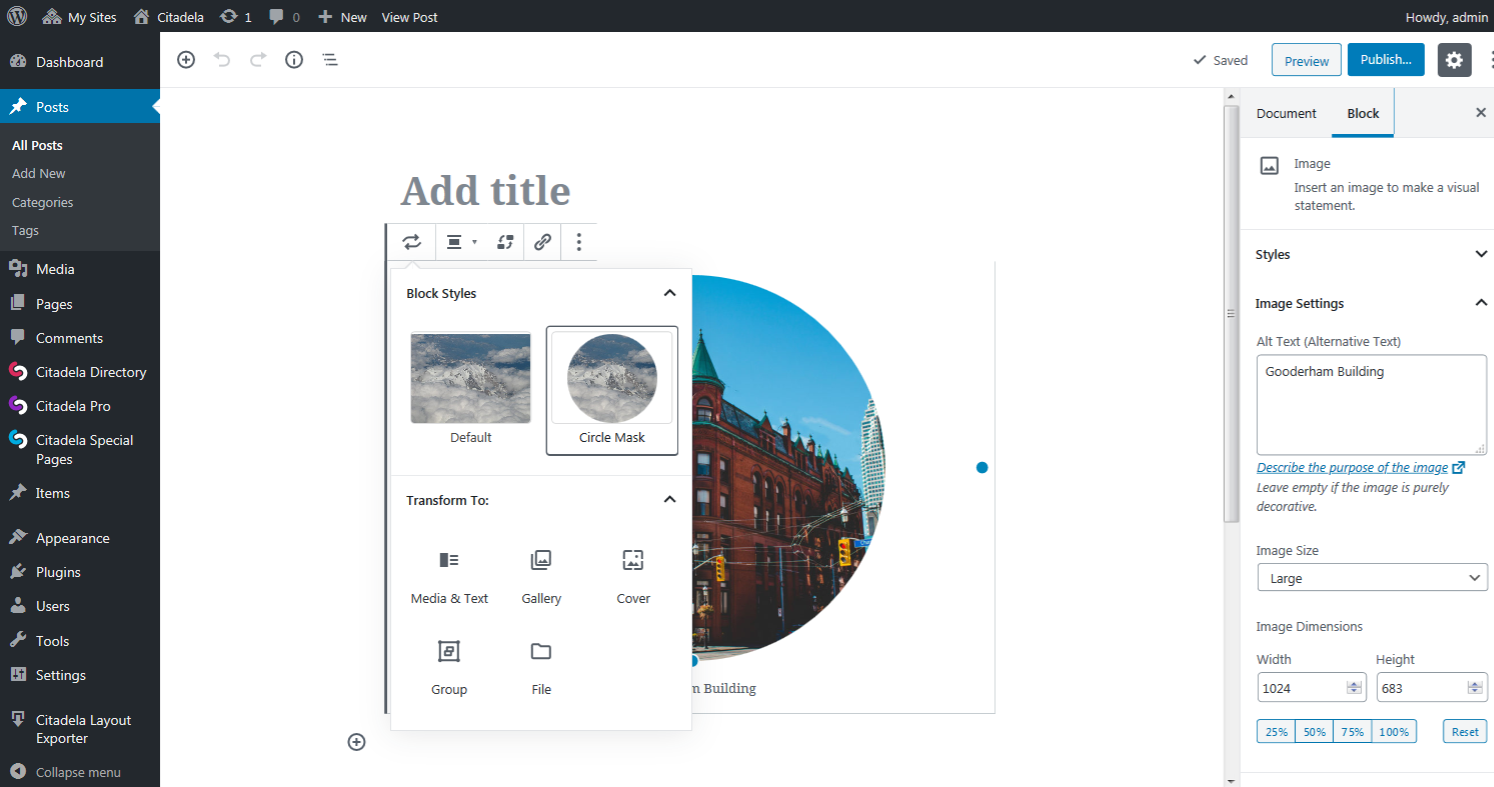Click the Alt Text input field
Screen dimensions: 1494x787
pyautogui.click(x=1371, y=404)
